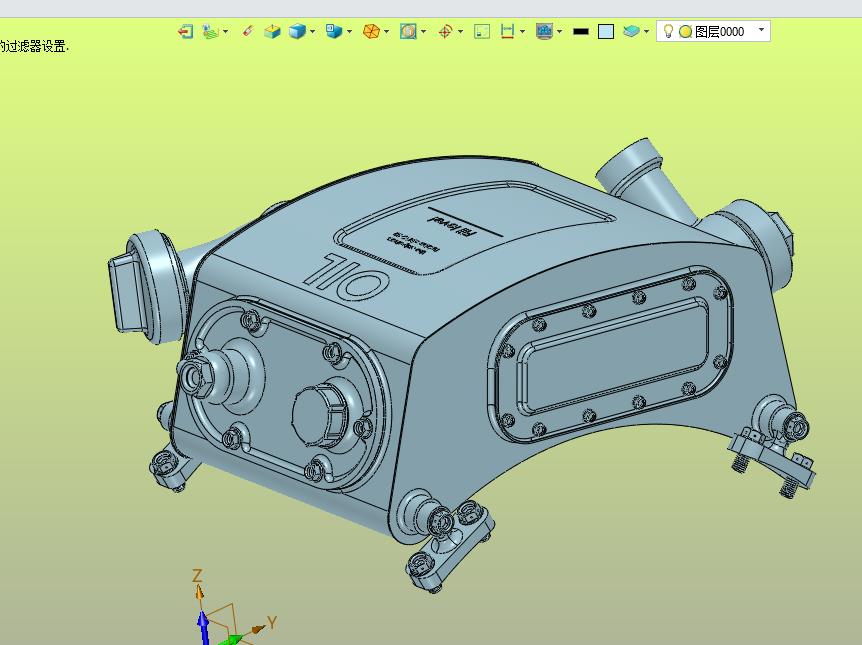Viewport: 862px width, 645px height.
Task: Expand the orange faceted polygon dropdown
Action: pyautogui.click(x=386, y=31)
